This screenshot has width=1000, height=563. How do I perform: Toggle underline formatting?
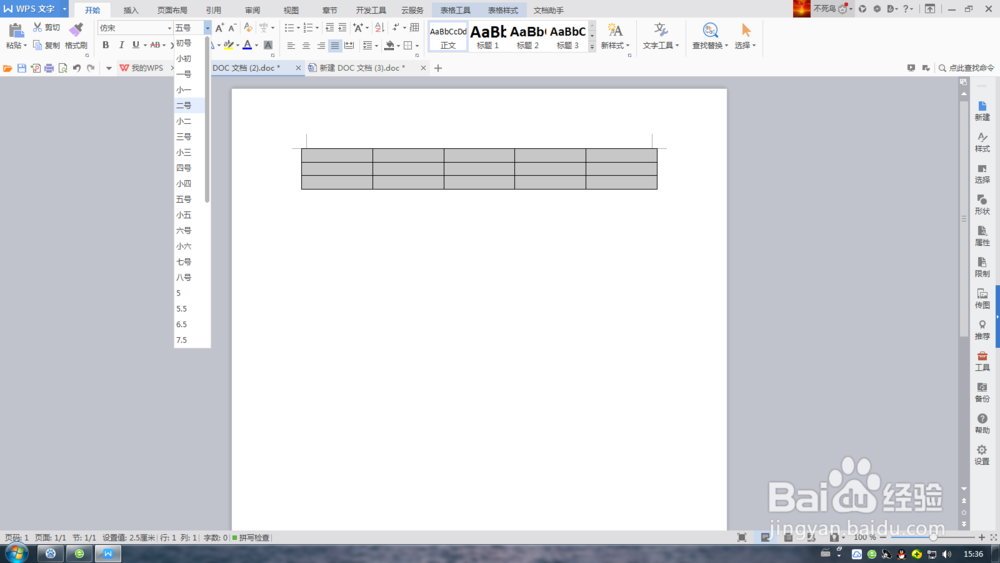135,45
